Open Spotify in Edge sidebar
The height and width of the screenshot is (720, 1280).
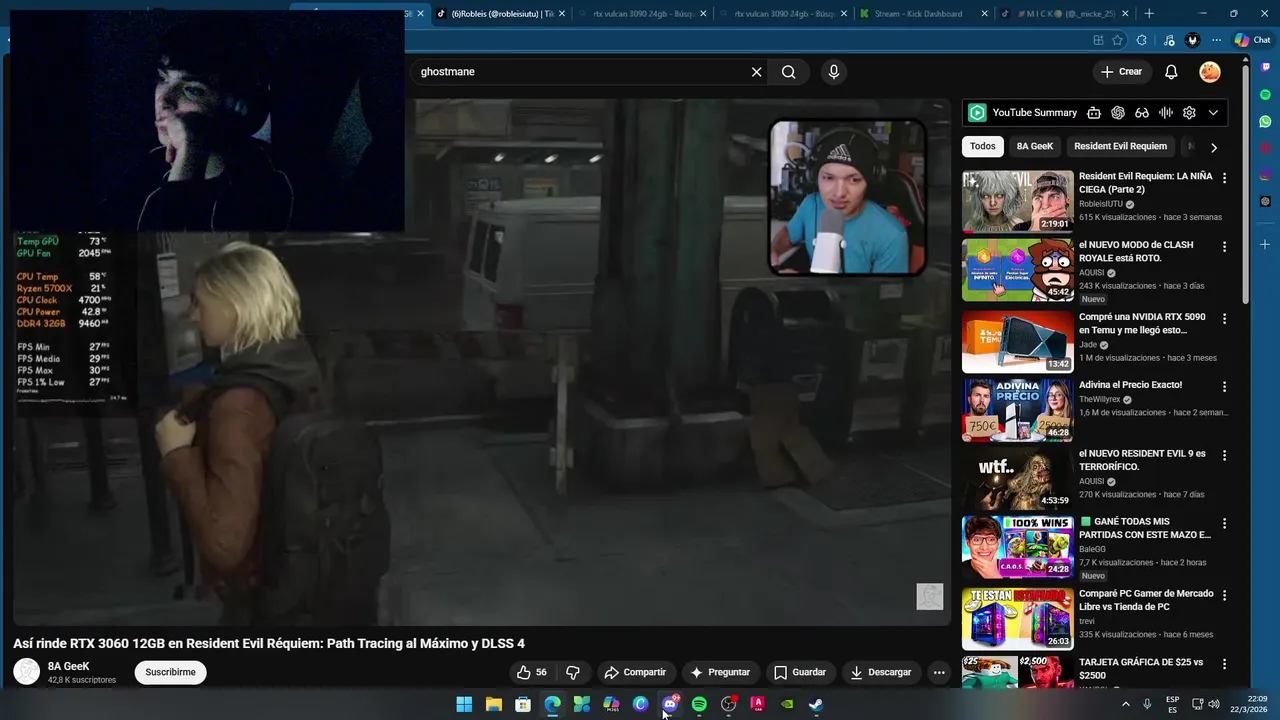click(x=1265, y=94)
